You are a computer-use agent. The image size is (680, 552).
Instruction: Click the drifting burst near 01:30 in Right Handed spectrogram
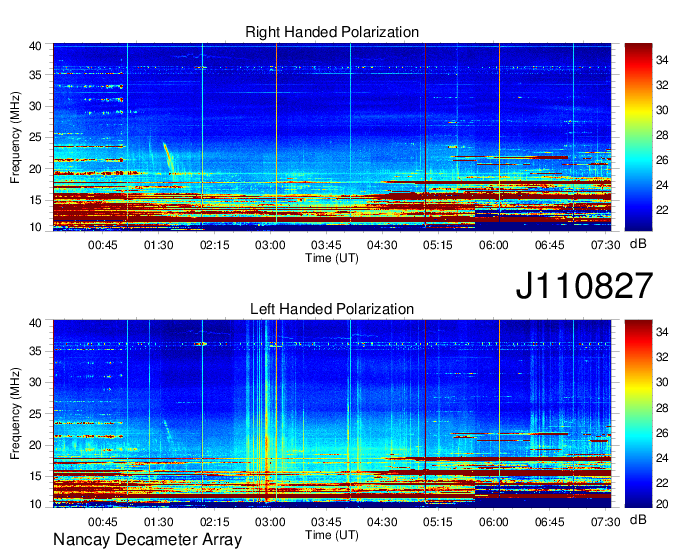[168, 157]
